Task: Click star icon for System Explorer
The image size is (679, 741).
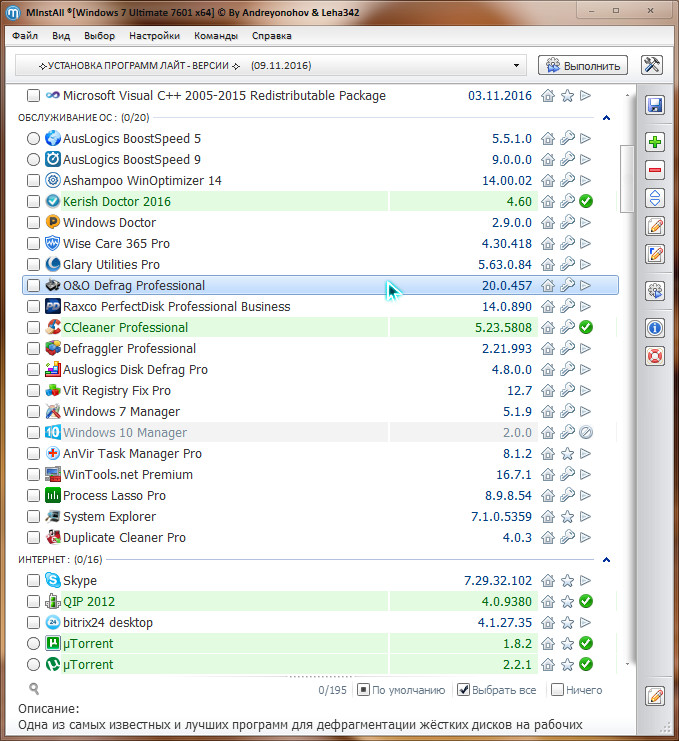Action: click(567, 517)
